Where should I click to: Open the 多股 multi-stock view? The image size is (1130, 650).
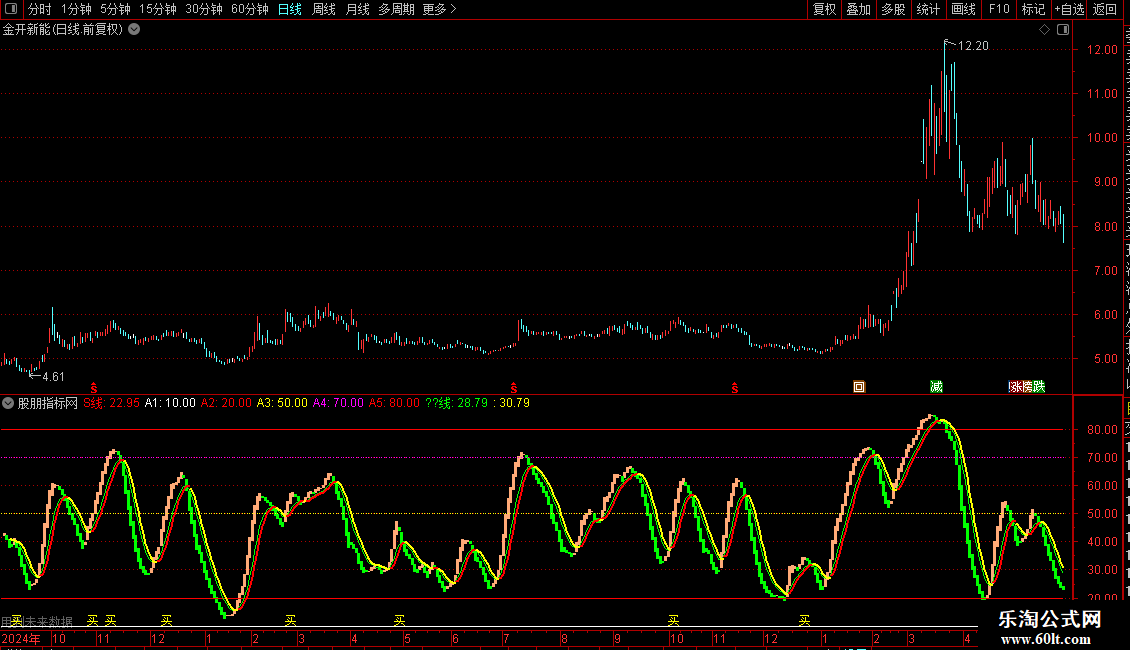click(x=893, y=9)
